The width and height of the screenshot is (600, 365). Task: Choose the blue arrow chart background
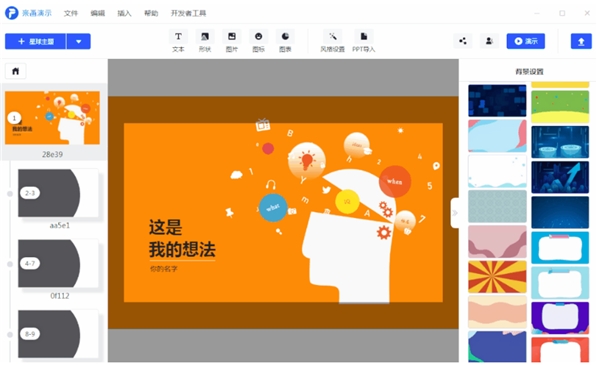[x=560, y=177]
